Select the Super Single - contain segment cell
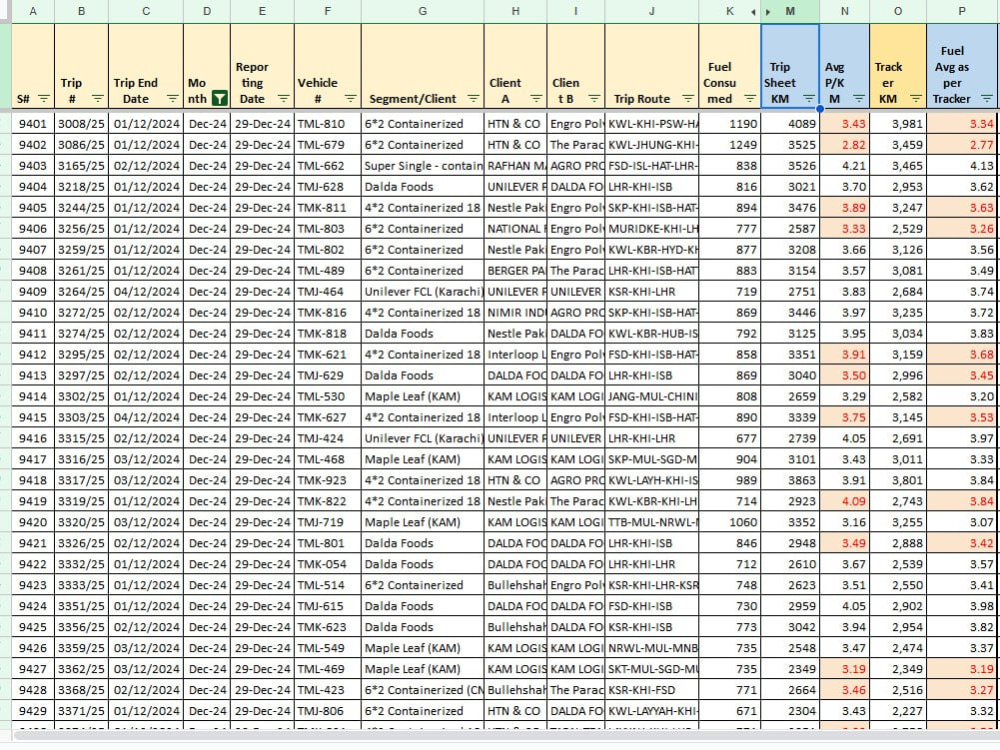The image size is (1000, 750). coord(423,166)
